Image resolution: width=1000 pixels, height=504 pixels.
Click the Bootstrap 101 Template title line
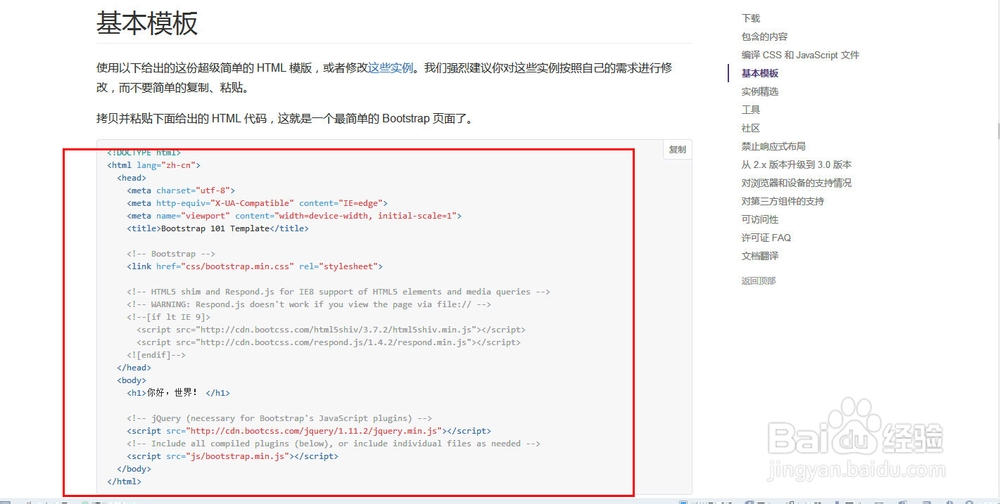[x=217, y=228]
